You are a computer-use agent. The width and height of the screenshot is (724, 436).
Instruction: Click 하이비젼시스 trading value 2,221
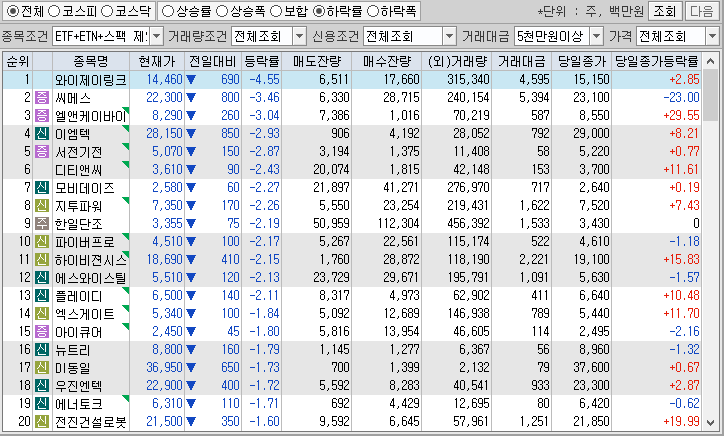tap(534, 259)
